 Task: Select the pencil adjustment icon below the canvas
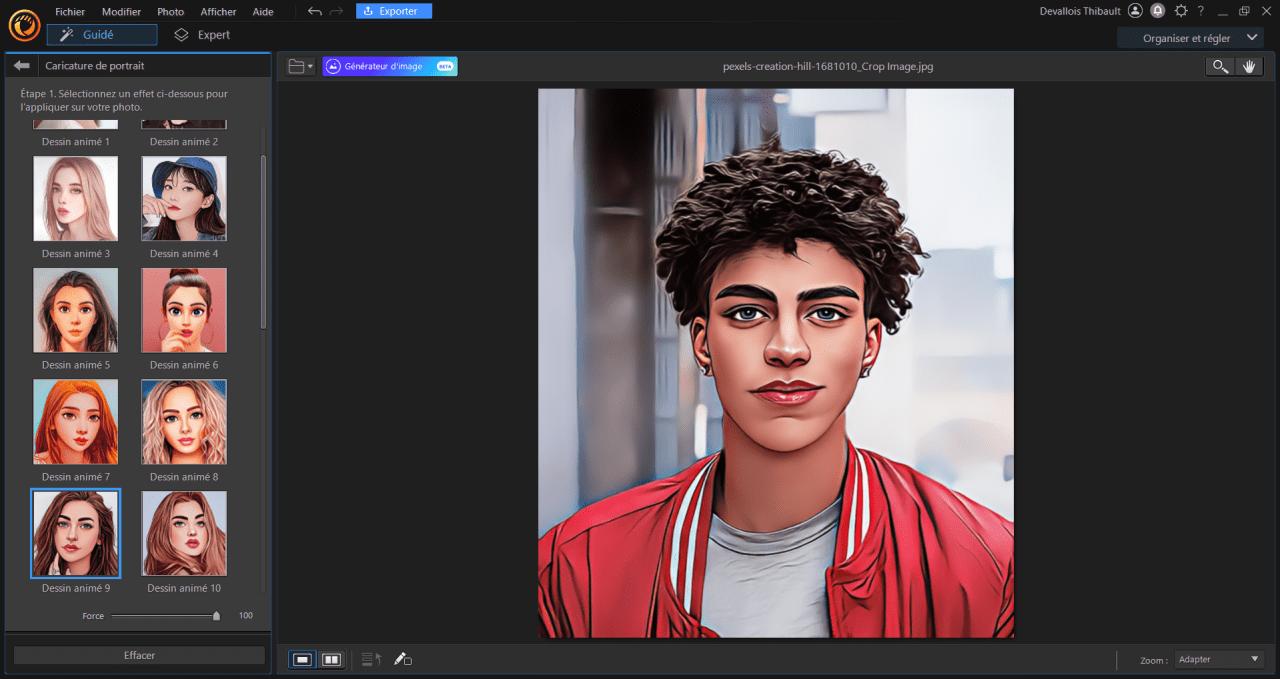403,659
